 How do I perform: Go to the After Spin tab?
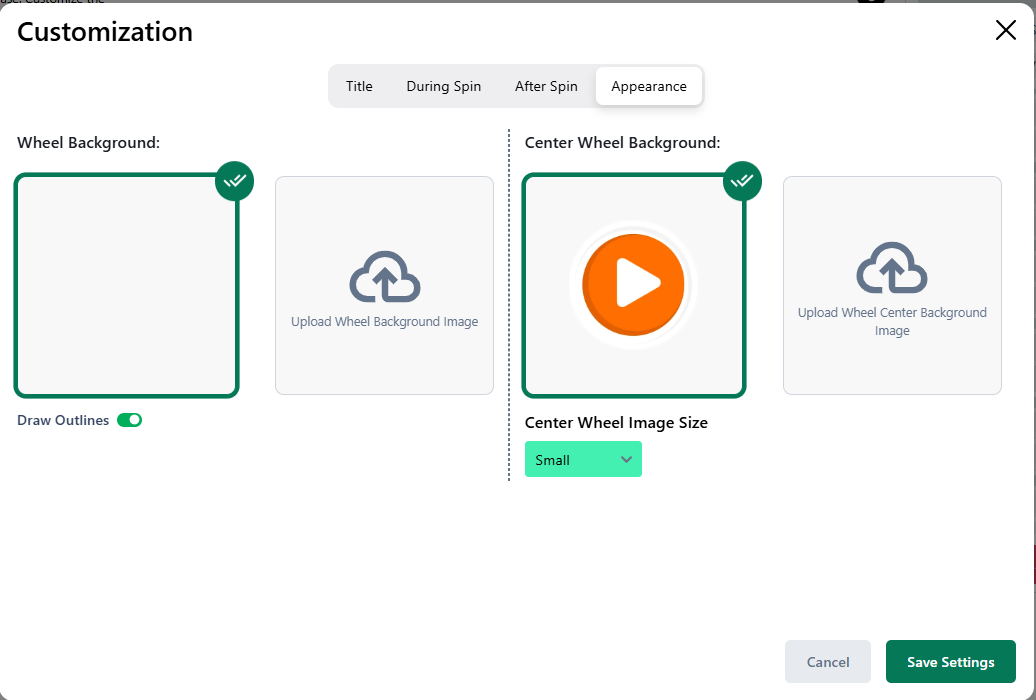(546, 86)
